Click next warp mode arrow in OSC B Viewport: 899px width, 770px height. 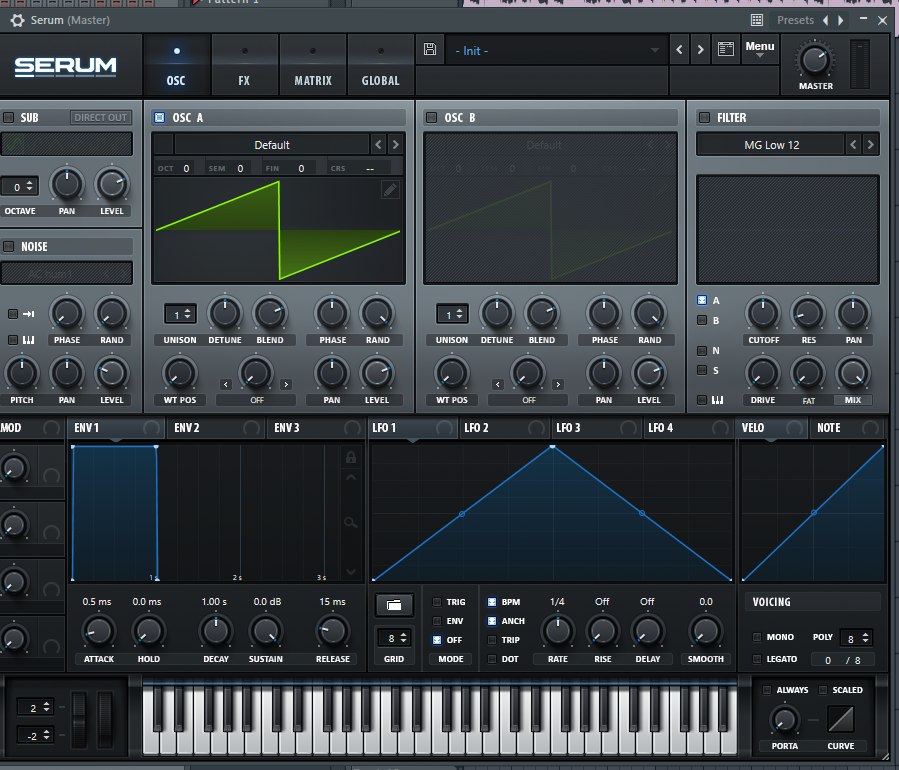coord(558,385)
